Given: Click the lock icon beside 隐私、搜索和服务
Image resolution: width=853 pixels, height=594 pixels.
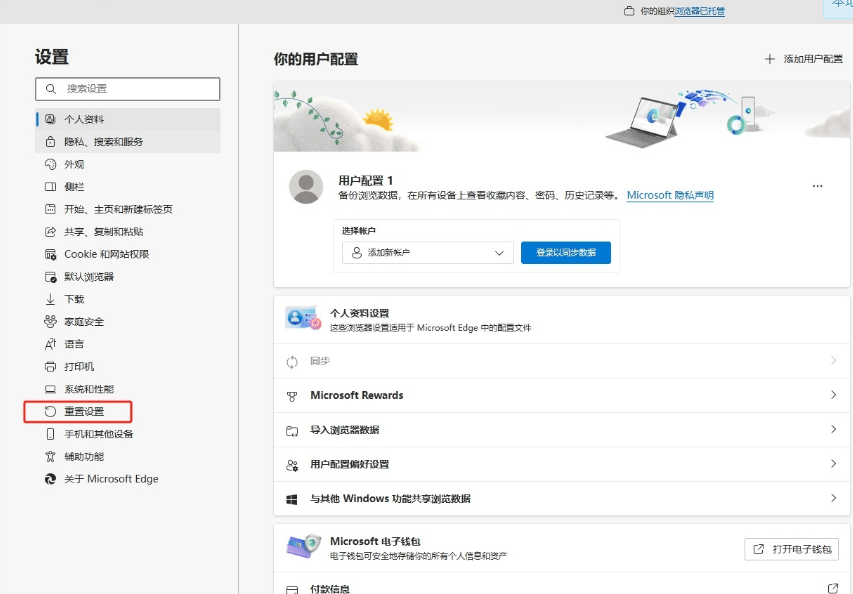Looking at the screenshot, I should click(x=51, y=142).
